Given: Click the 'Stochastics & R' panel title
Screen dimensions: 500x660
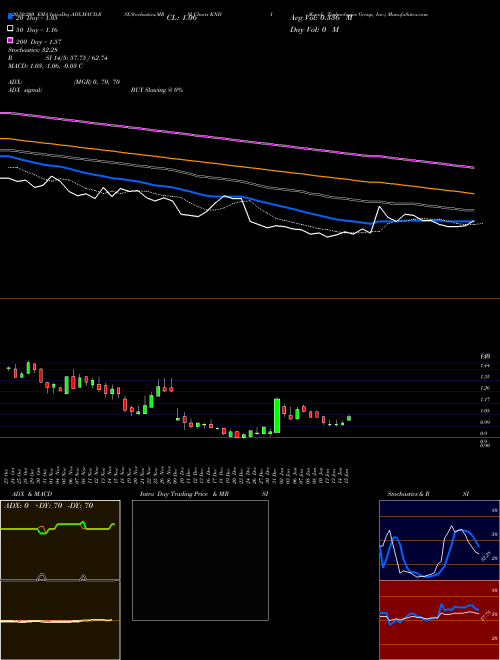Looking at the screenshot, I should (x=408, y=494).
